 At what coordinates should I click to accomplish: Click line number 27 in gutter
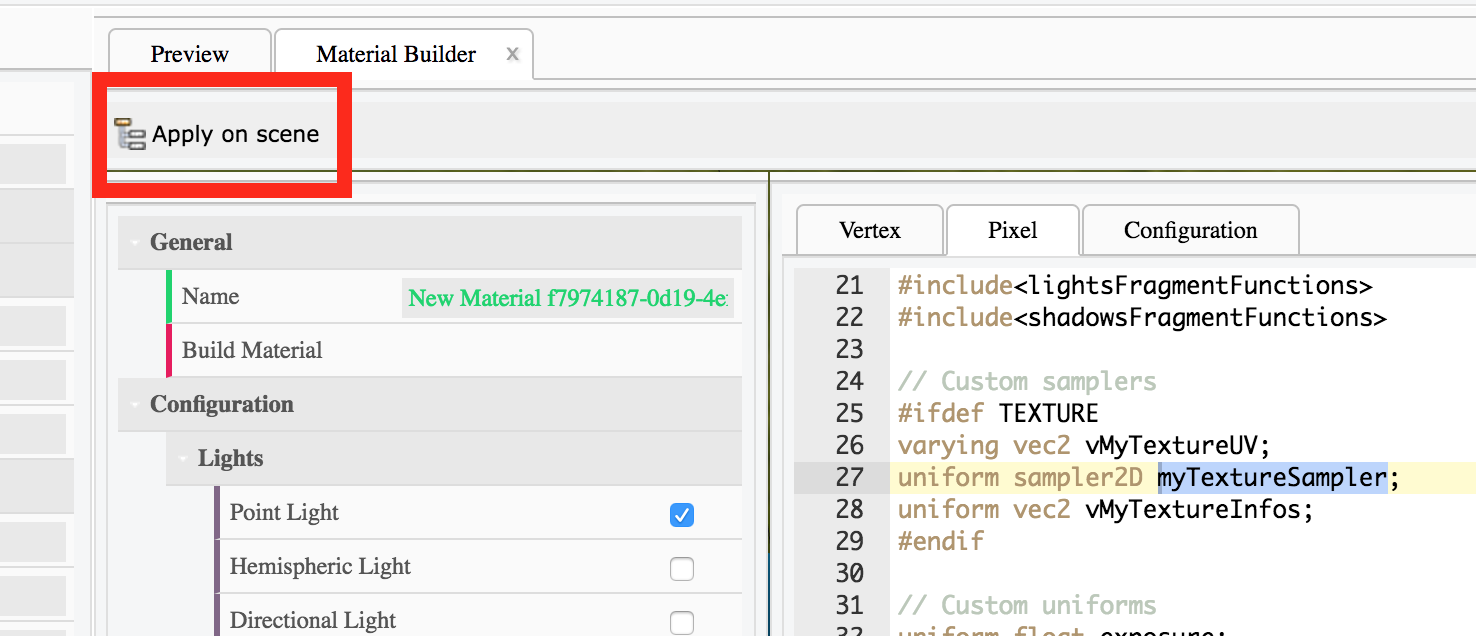click(848, 477)
